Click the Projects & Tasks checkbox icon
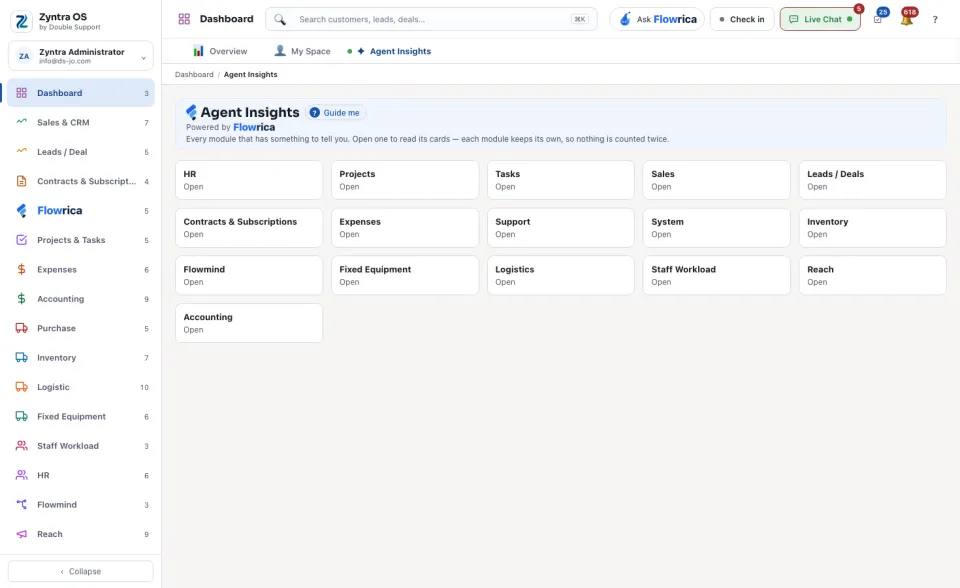Image resolution: width=960 pixels, height=588 pixels. [21, 240]
